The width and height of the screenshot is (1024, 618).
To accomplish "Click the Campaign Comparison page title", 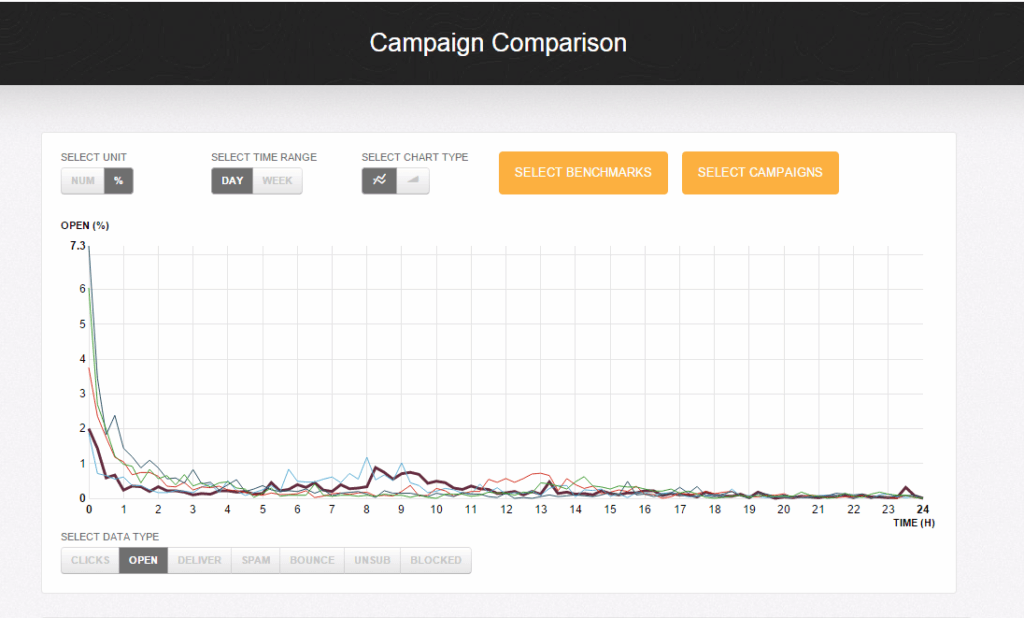I will click(x=498, y=43).
